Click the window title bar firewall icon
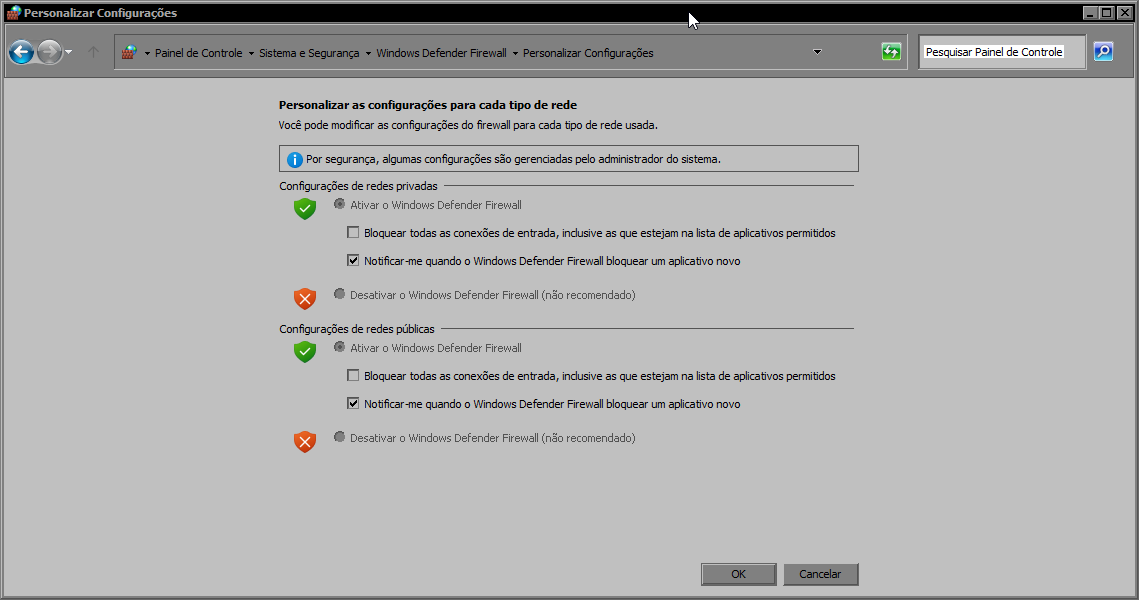Viewport: 1139px width, 600px height. 13,12
